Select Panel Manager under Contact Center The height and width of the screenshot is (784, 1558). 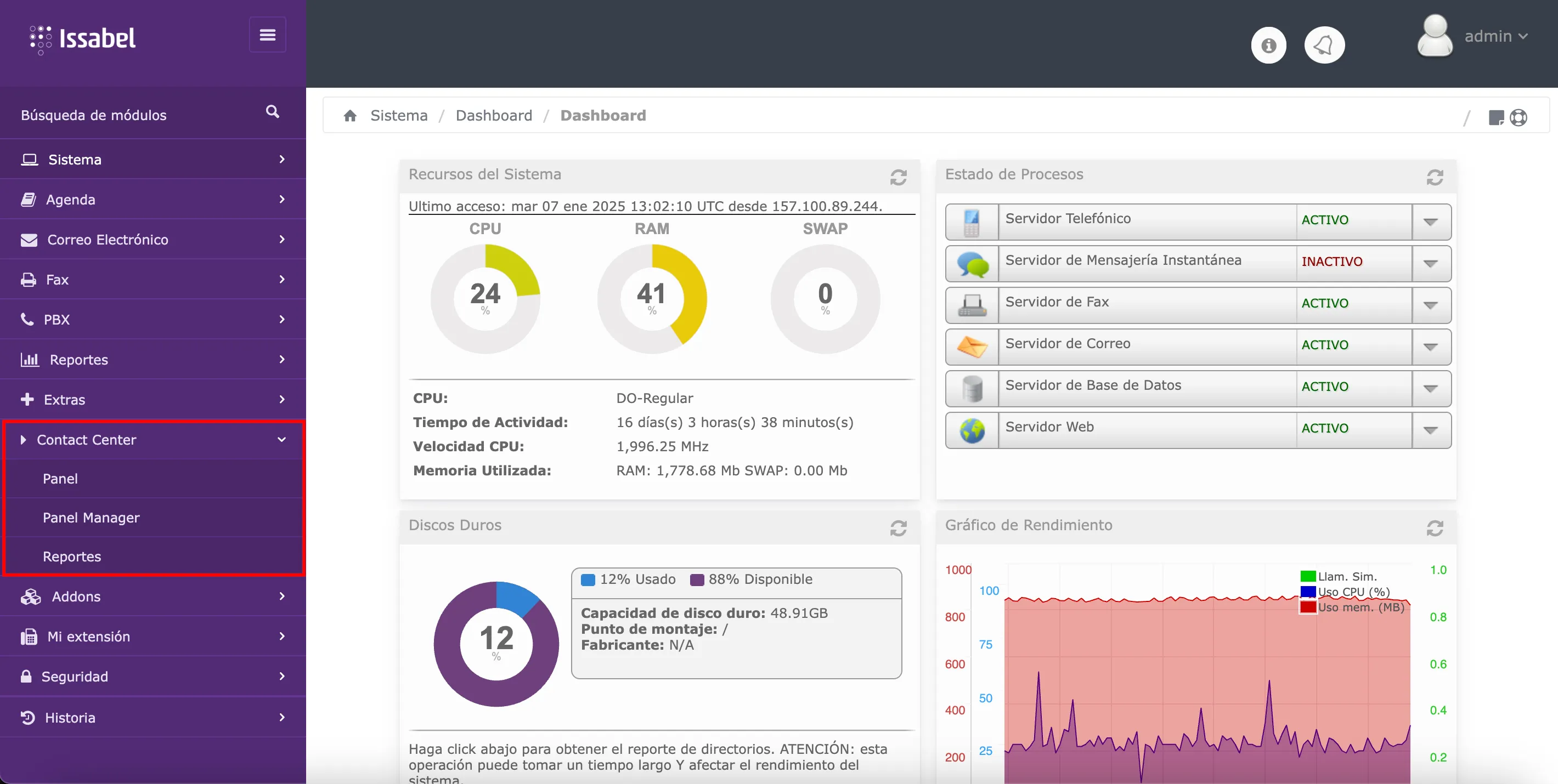tap(91, 518)
